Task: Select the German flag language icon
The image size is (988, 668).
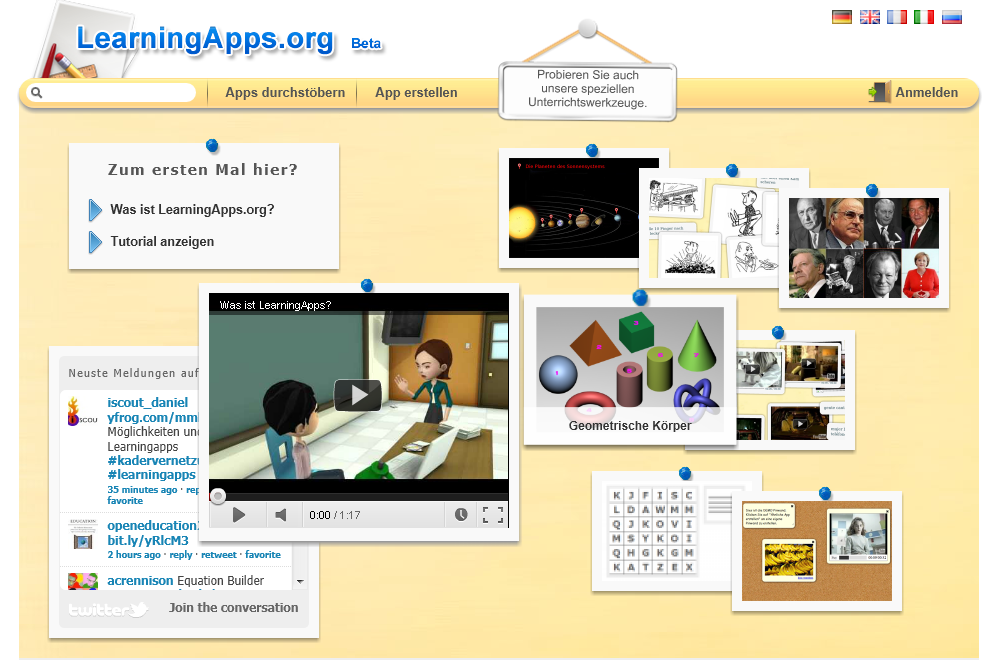Action: coord(841,17)
